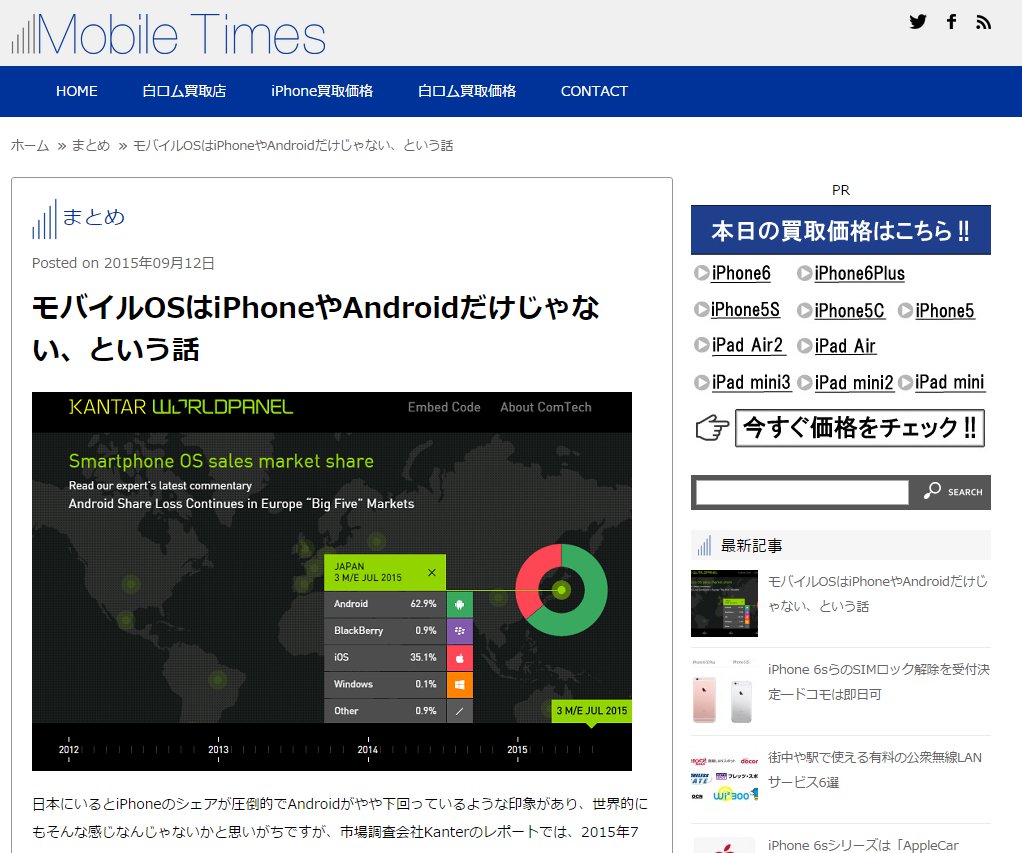Click the 今すぐ価格をチェック button
The height and width of the screenshot is (853, 1022).
pos(860,428)
